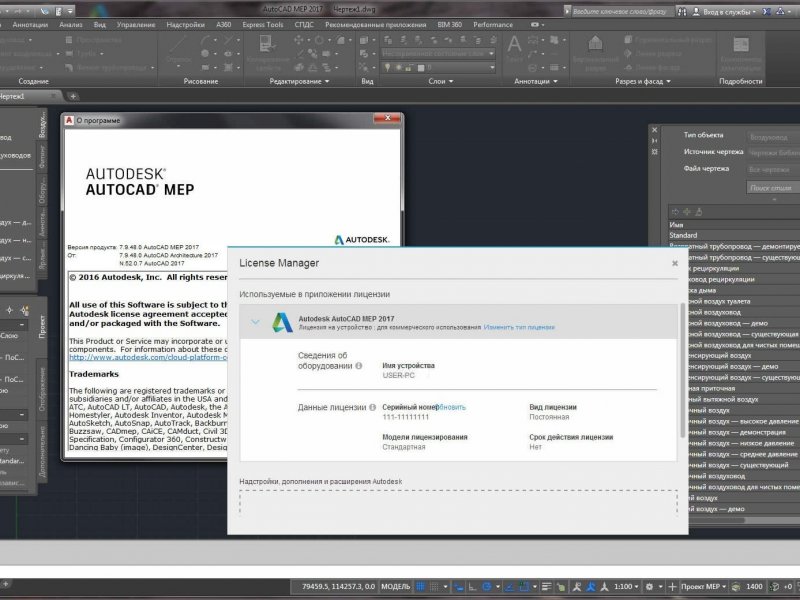
Task: Click the workspace gear icon in status bar
Action: [x=649, y=587]
